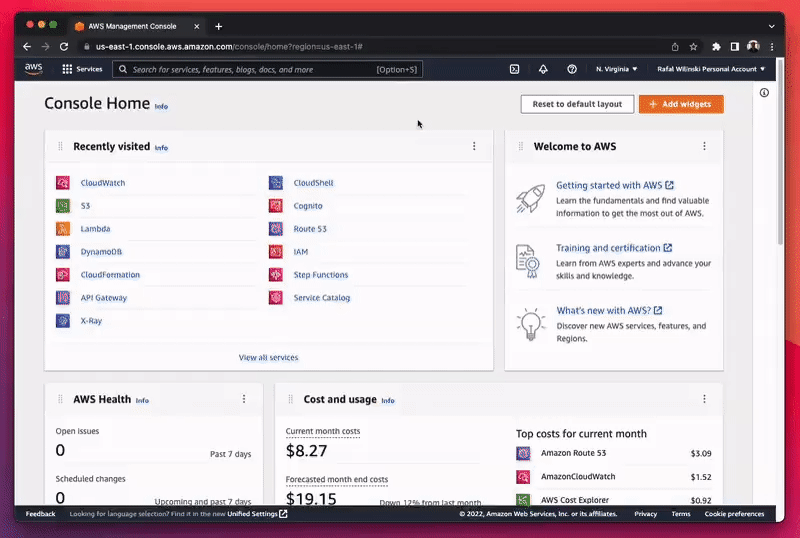800x538 pixels.
Task: Grab the Recently visited widget drag handle
Action: point(60,146)
